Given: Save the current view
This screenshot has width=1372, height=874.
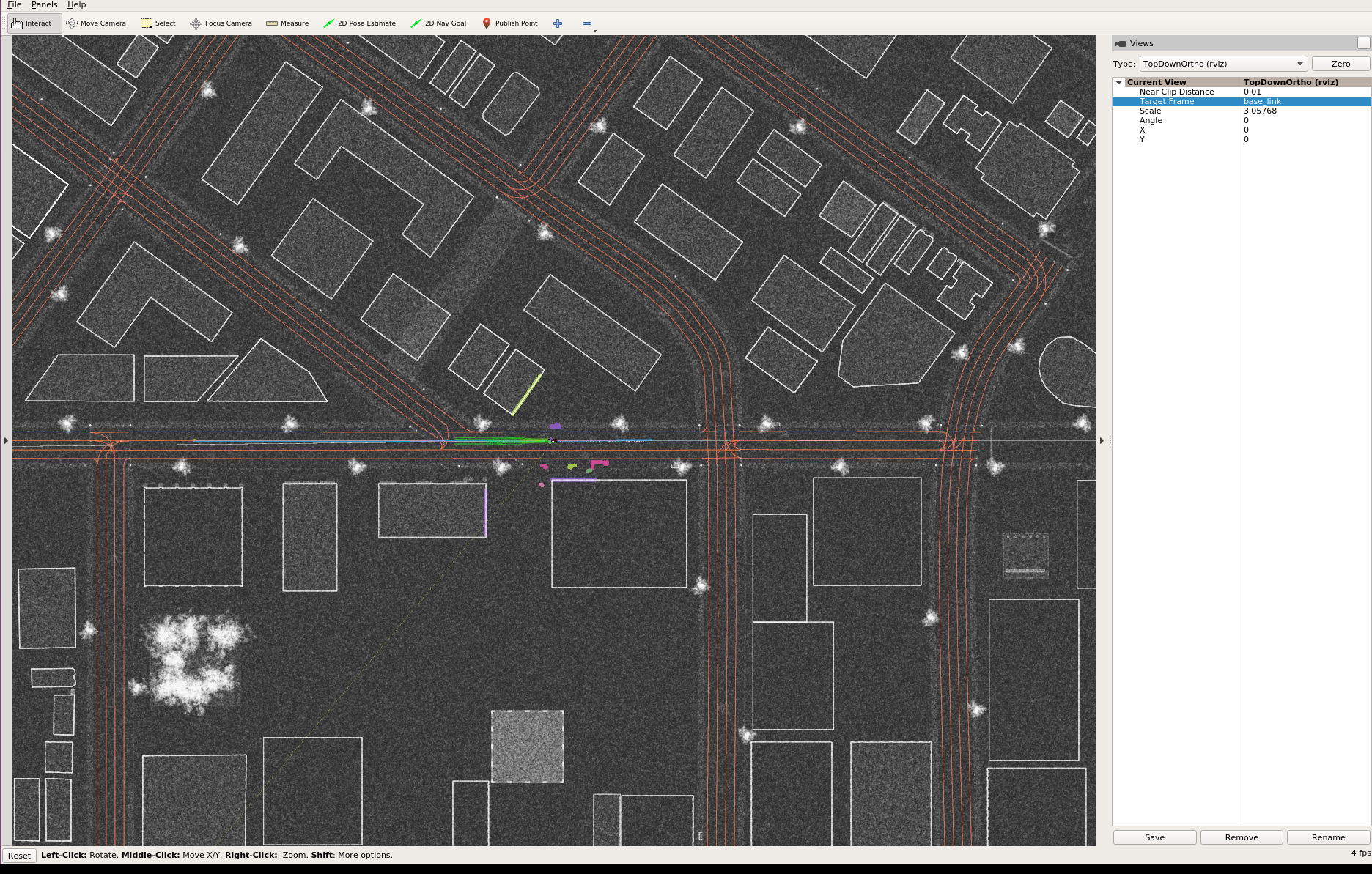Looking at the screenshot, I should 1154,837.
